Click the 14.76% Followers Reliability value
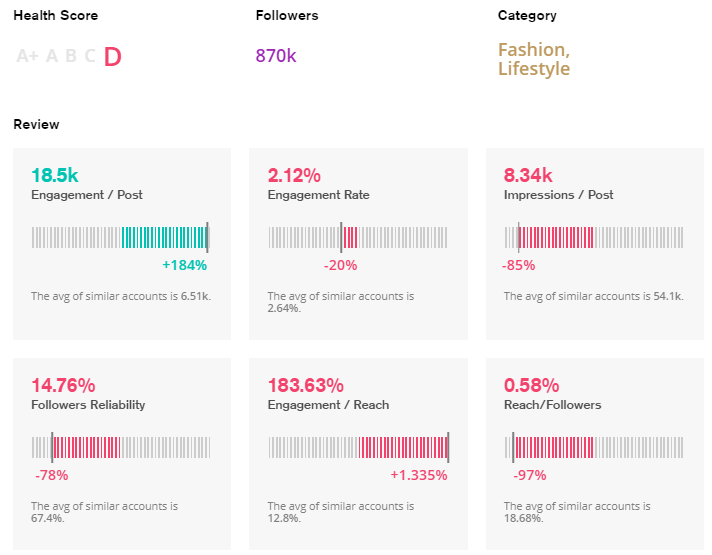712x555 pixels. (63, 386)
